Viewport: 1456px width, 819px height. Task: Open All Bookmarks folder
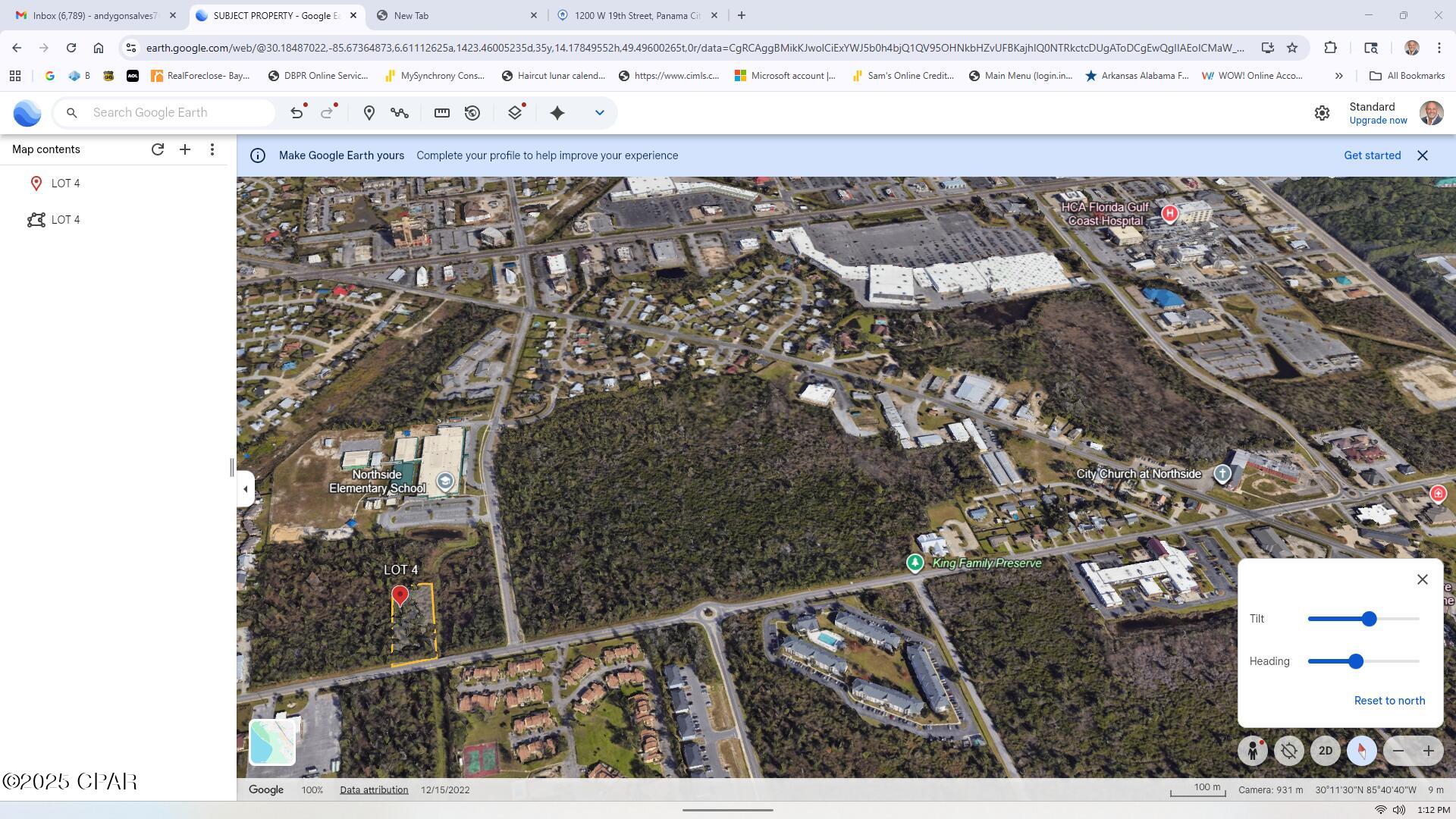pos(1407,76)
